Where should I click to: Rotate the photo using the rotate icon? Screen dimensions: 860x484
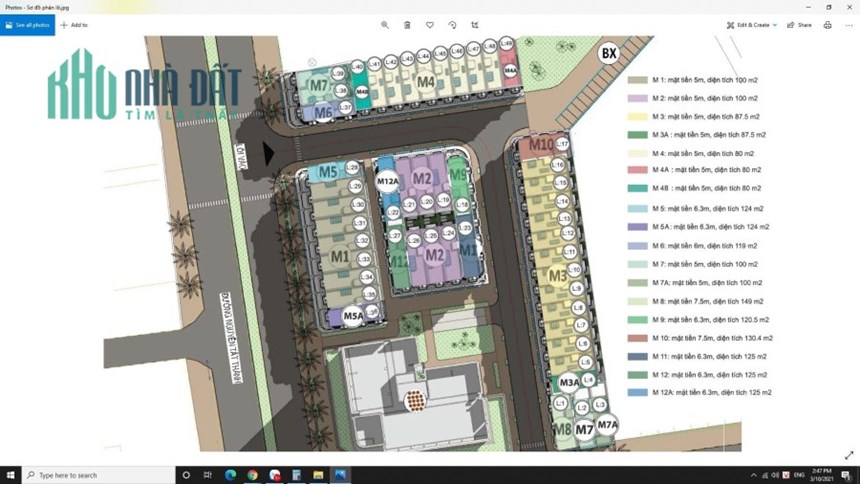[x=452, y=25]
